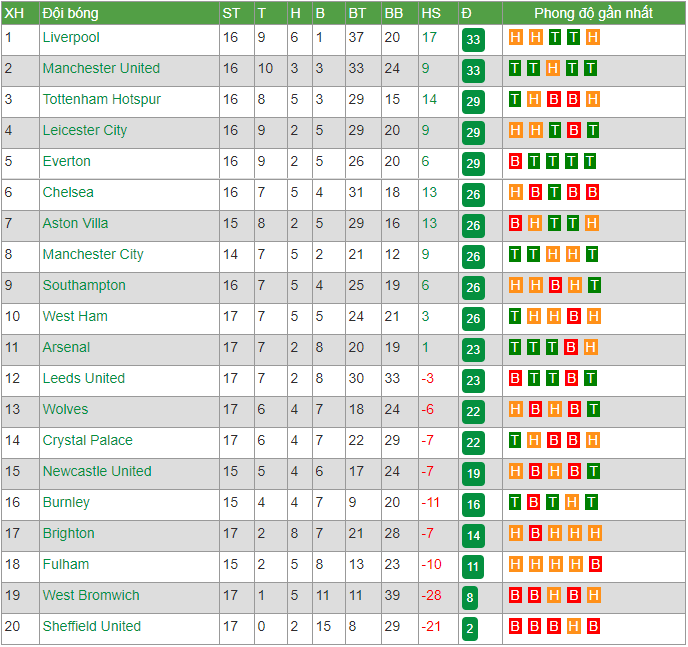Select the Leicester City link
The width and height of the screenshot is (688, 647).
point(85,131)
